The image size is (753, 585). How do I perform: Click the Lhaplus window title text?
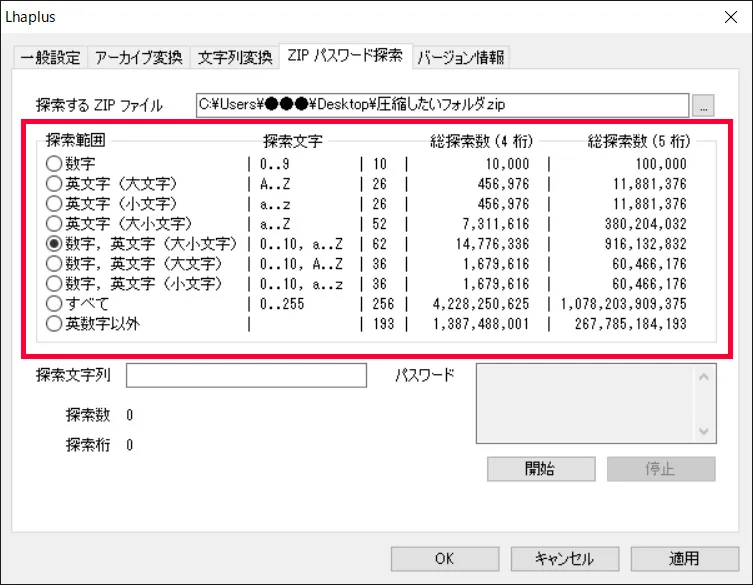(30, 17)
